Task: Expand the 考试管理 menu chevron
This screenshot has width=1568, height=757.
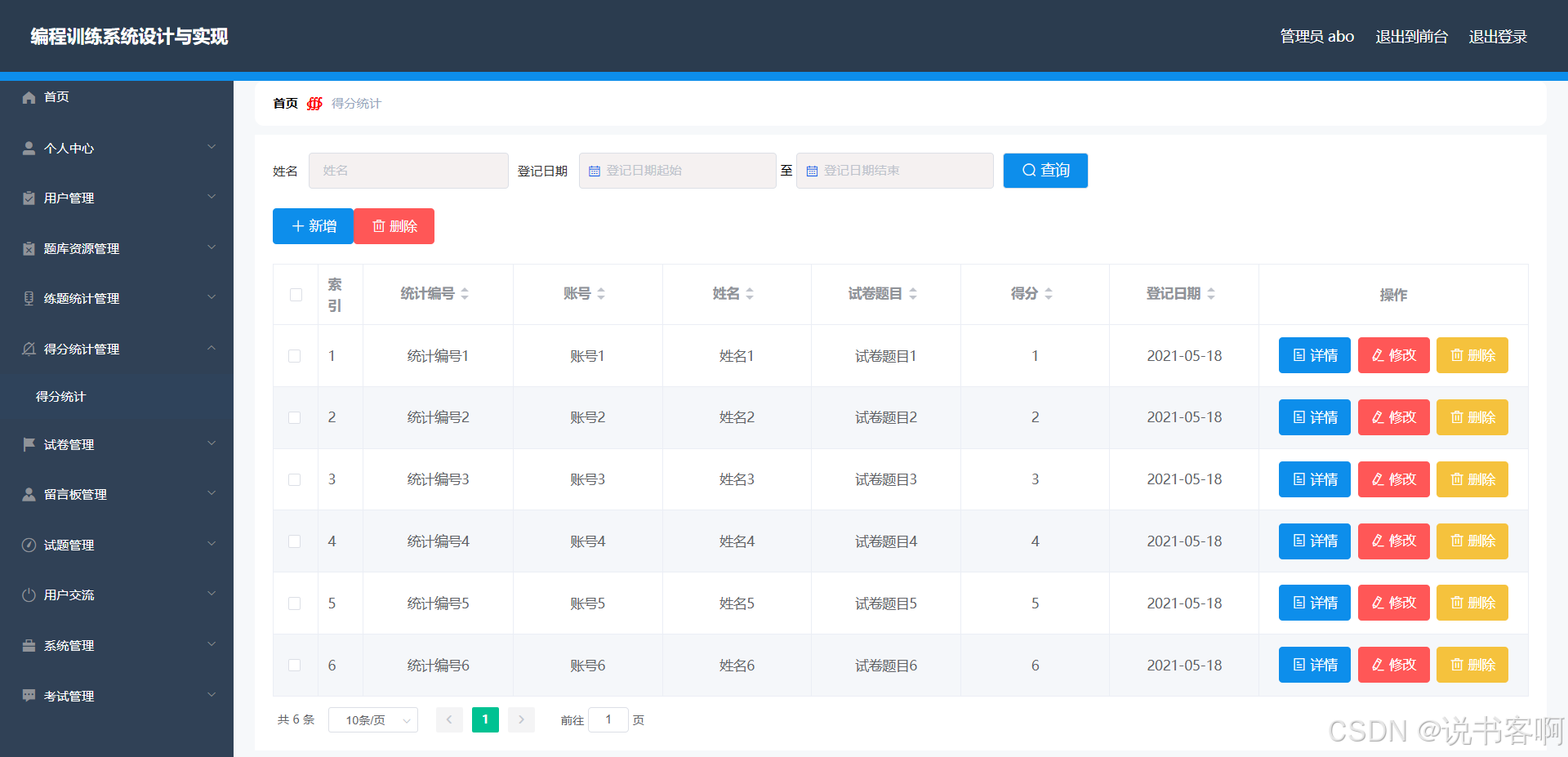Action: [x=212, y=695]
